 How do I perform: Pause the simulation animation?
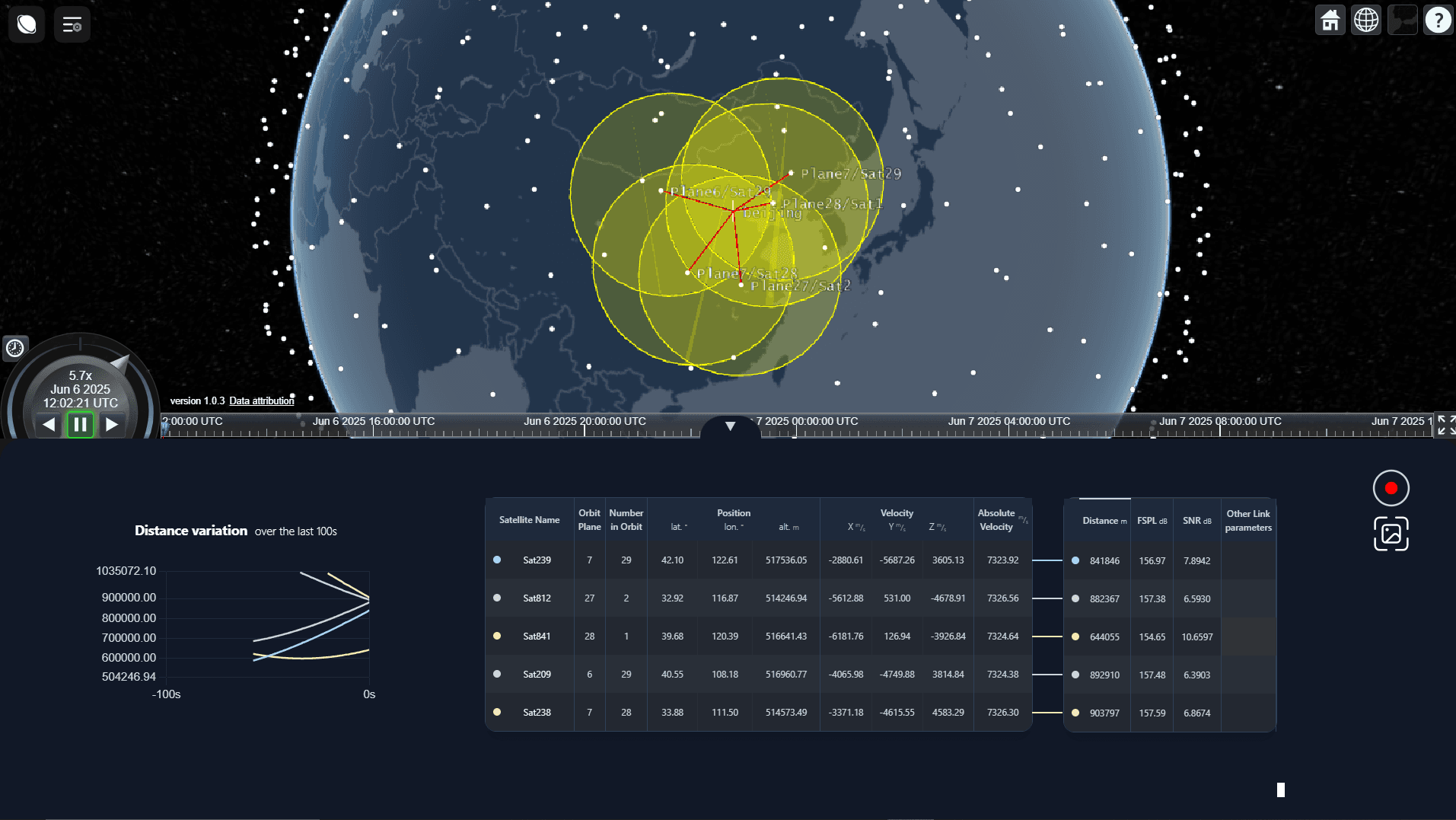pyautogui.click(x=80, y=424)
